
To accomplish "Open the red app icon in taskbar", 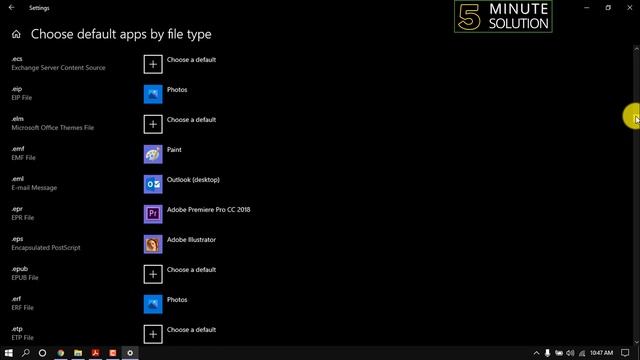I will point(113,353).
